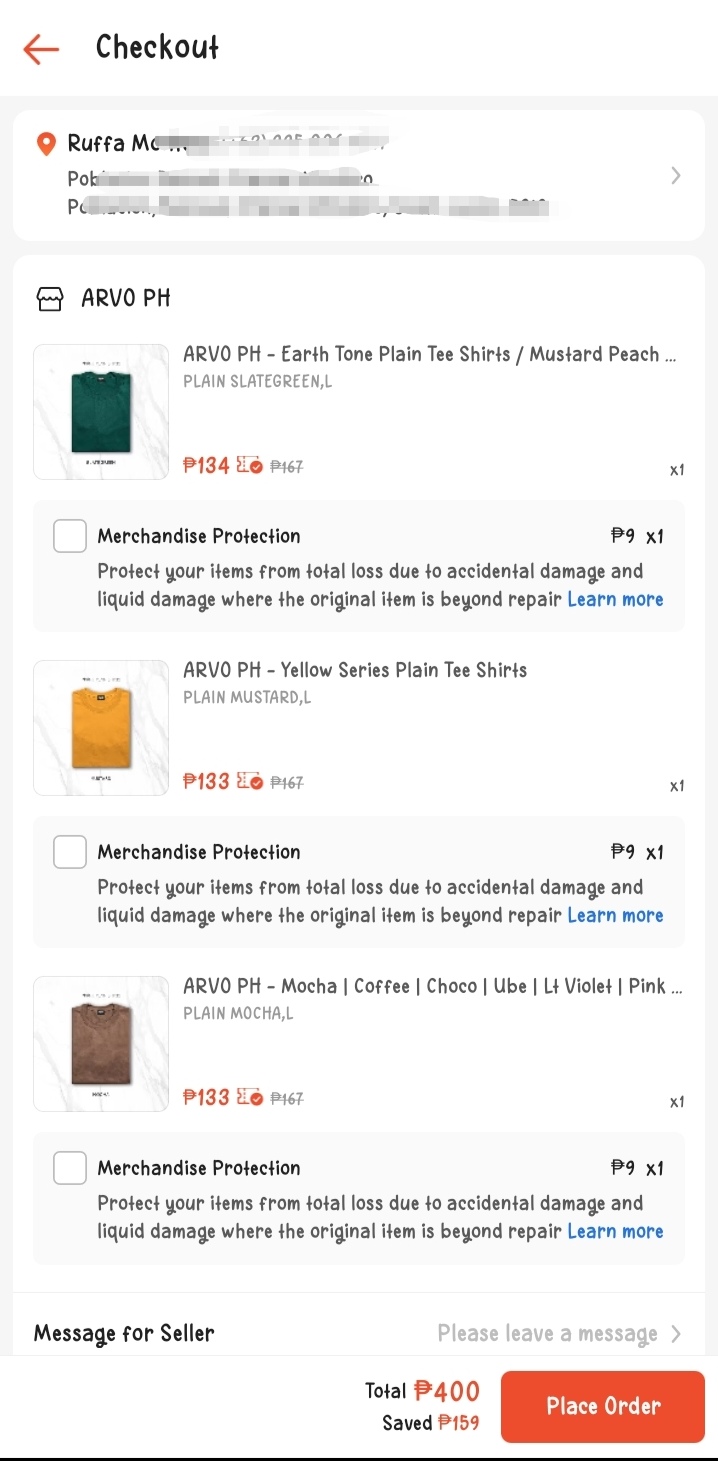718x1461 pixels.
Task: Tap the discount badge on the mustard shirt price
Action: (249, 781)
